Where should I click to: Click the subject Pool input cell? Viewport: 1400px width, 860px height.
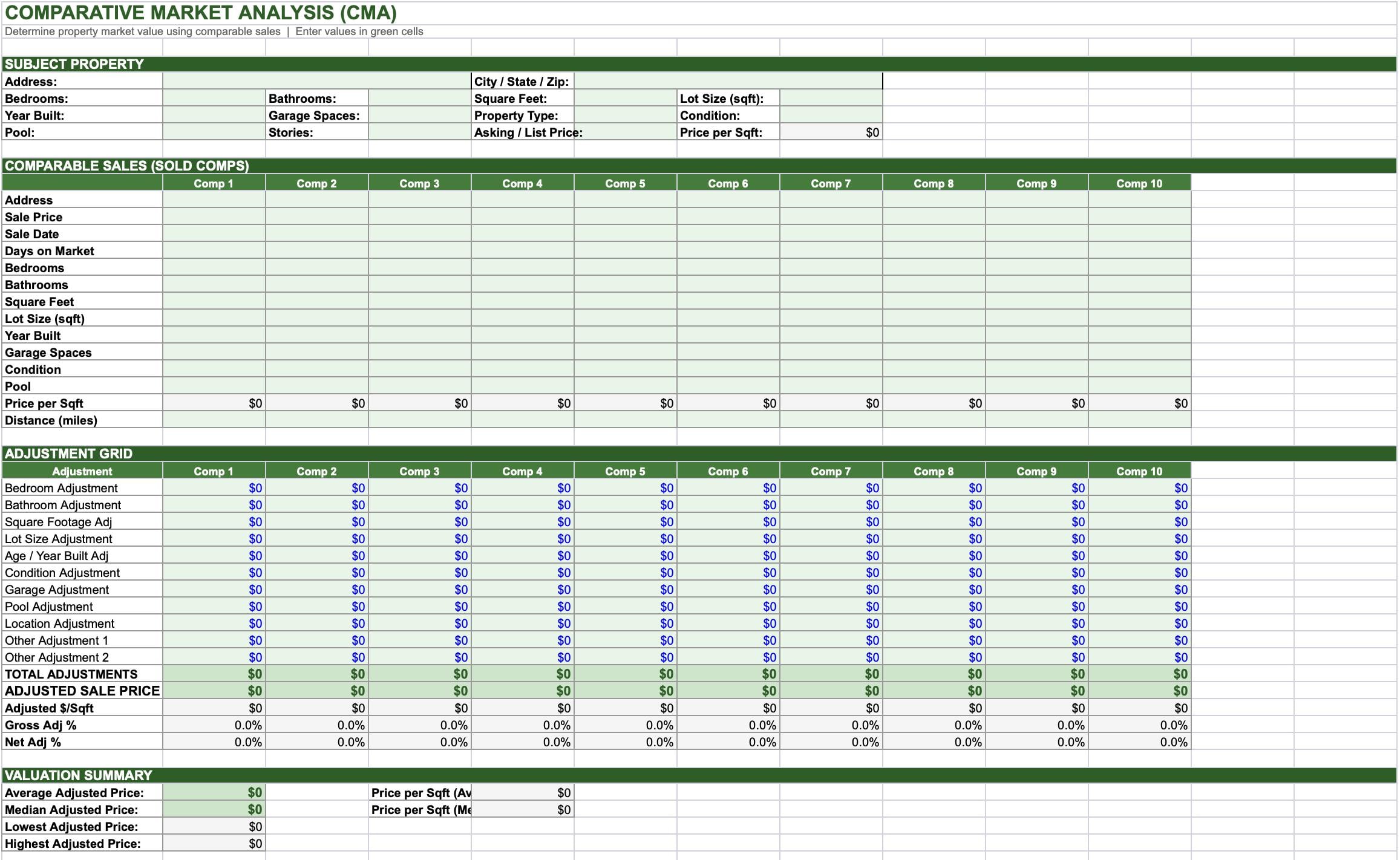pyautogui.click(x=214, y=132)
